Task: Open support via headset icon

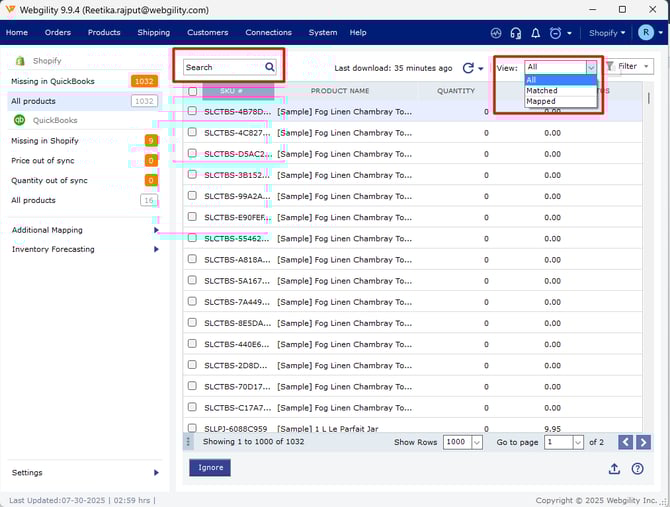Action: click(516, 33)
